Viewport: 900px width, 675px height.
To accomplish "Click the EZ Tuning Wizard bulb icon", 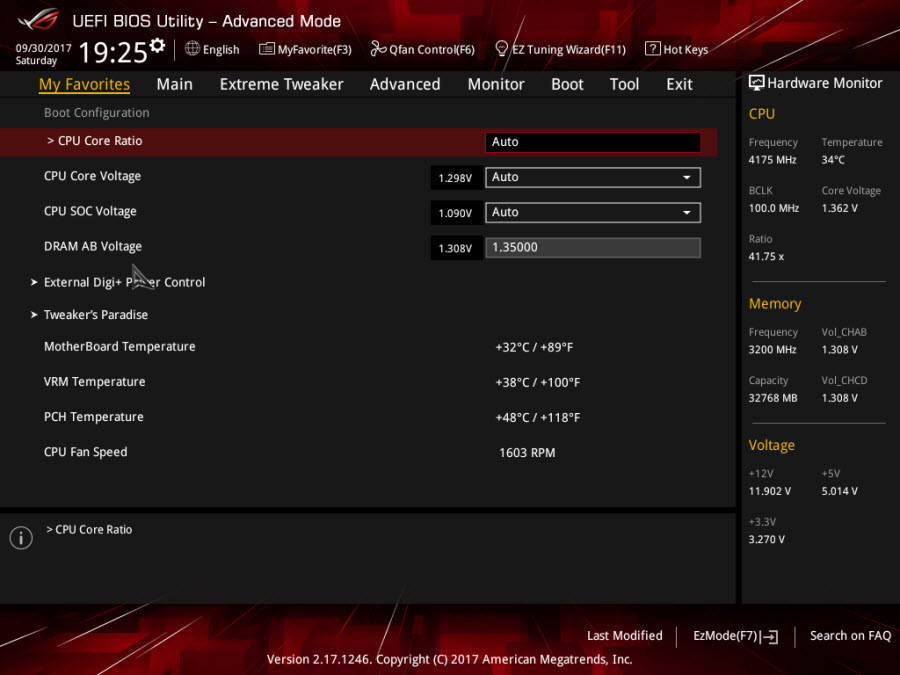I will [501, 49].
